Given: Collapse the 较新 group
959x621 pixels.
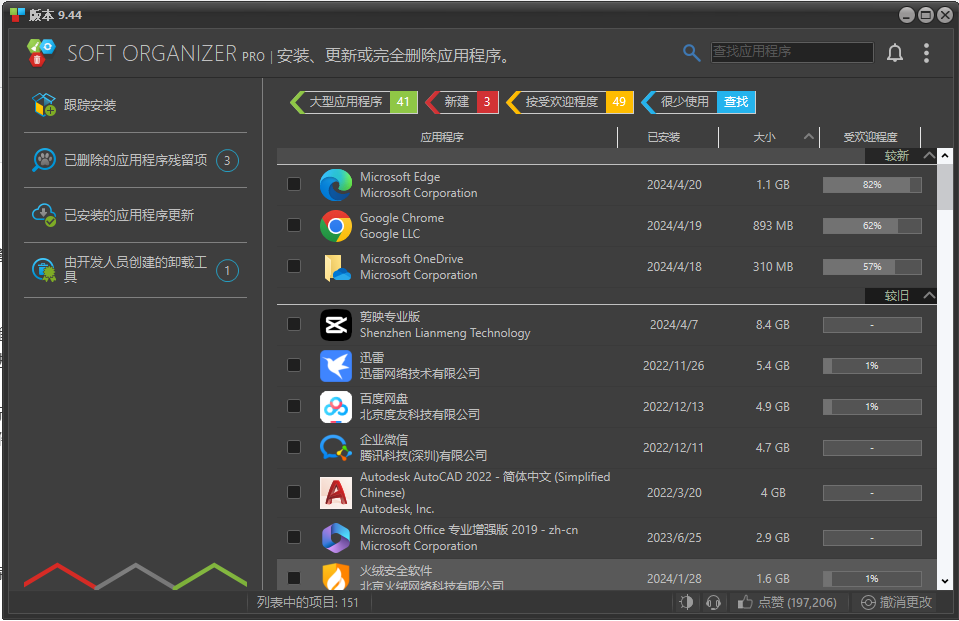Looking at the screenshot, I should pyautogui.click(x=929, y=155).
